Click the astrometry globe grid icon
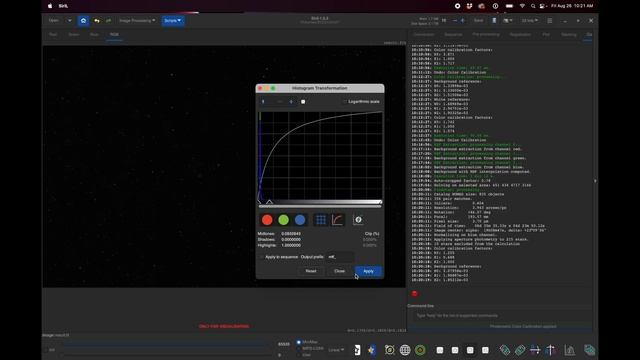 click(x=405, y=350)
